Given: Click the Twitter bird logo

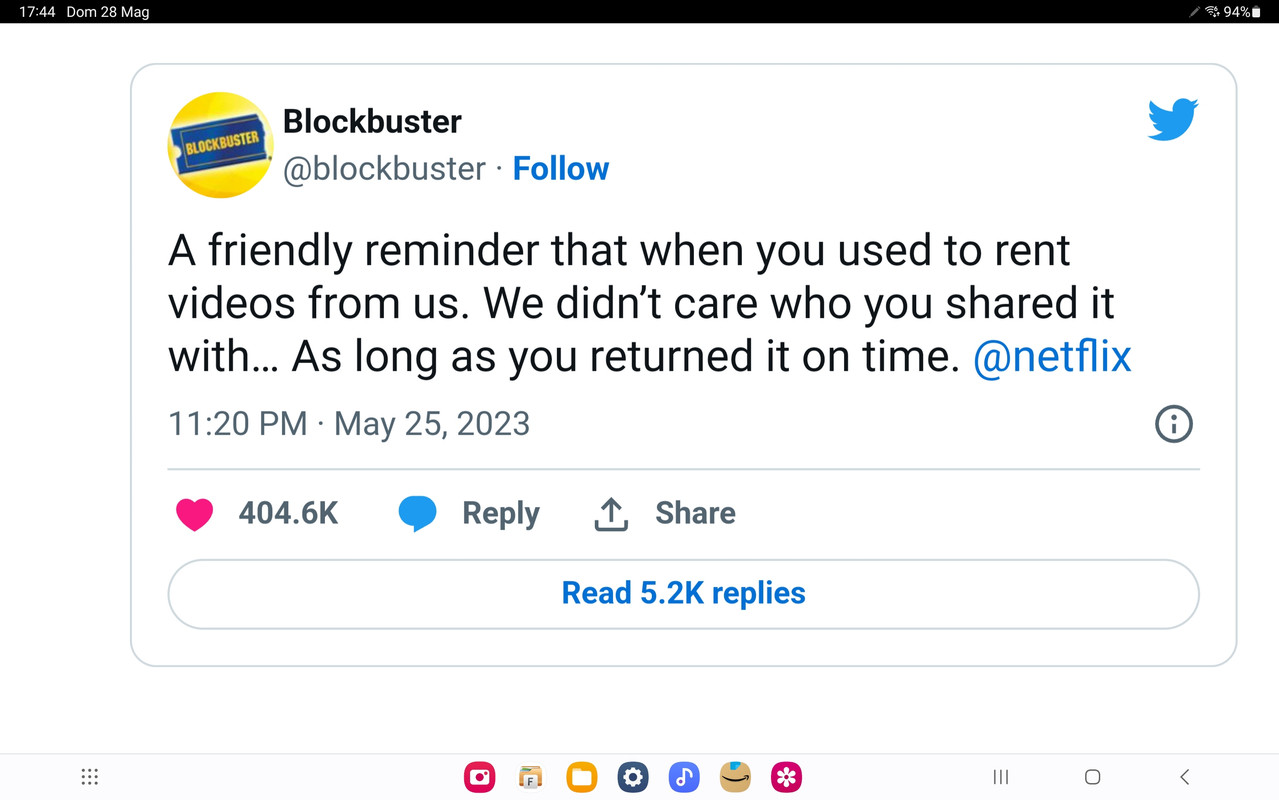Looking at the screenshot, I should coord(1173,118).
